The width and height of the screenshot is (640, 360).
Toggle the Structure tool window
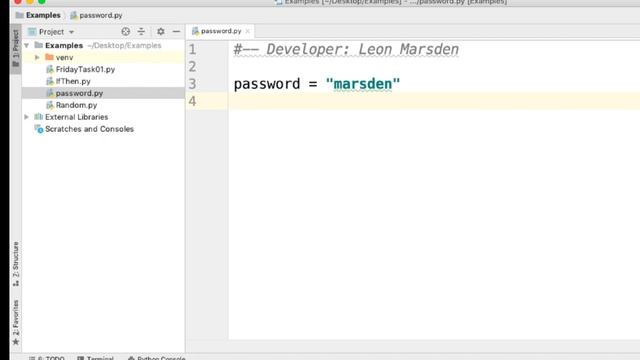coord(16,263)
